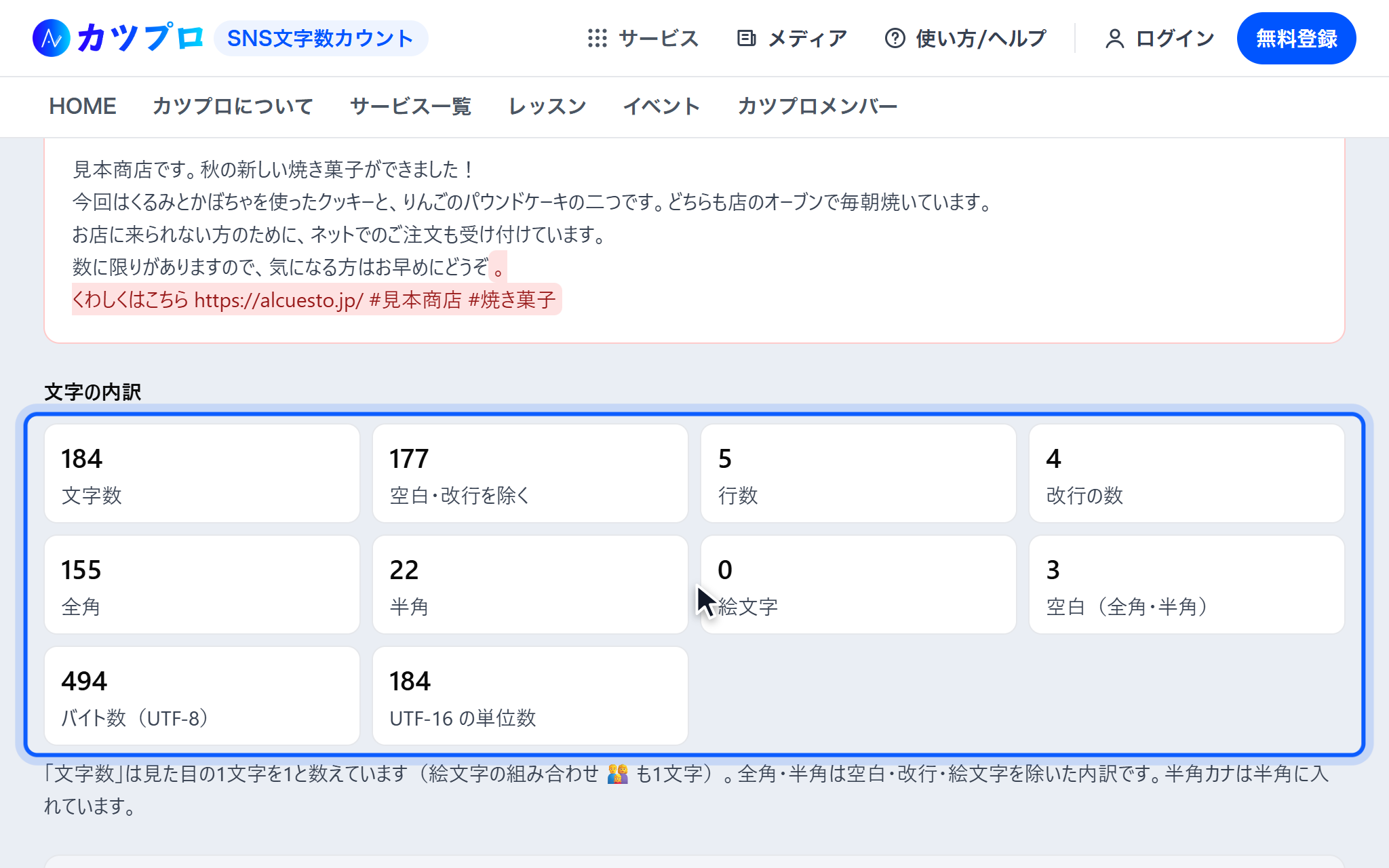Click the #見本商店 hashtag in the preview

tap(416, 300)
